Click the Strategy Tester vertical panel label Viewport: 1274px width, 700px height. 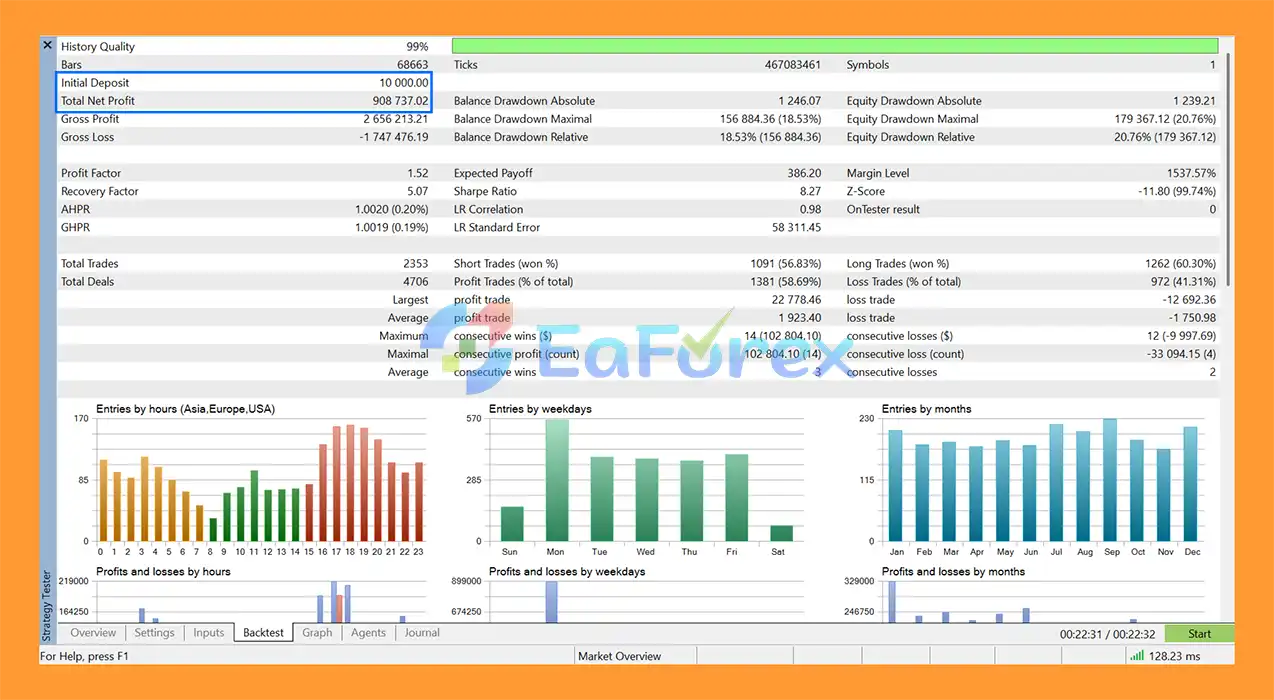click(47, 606)
